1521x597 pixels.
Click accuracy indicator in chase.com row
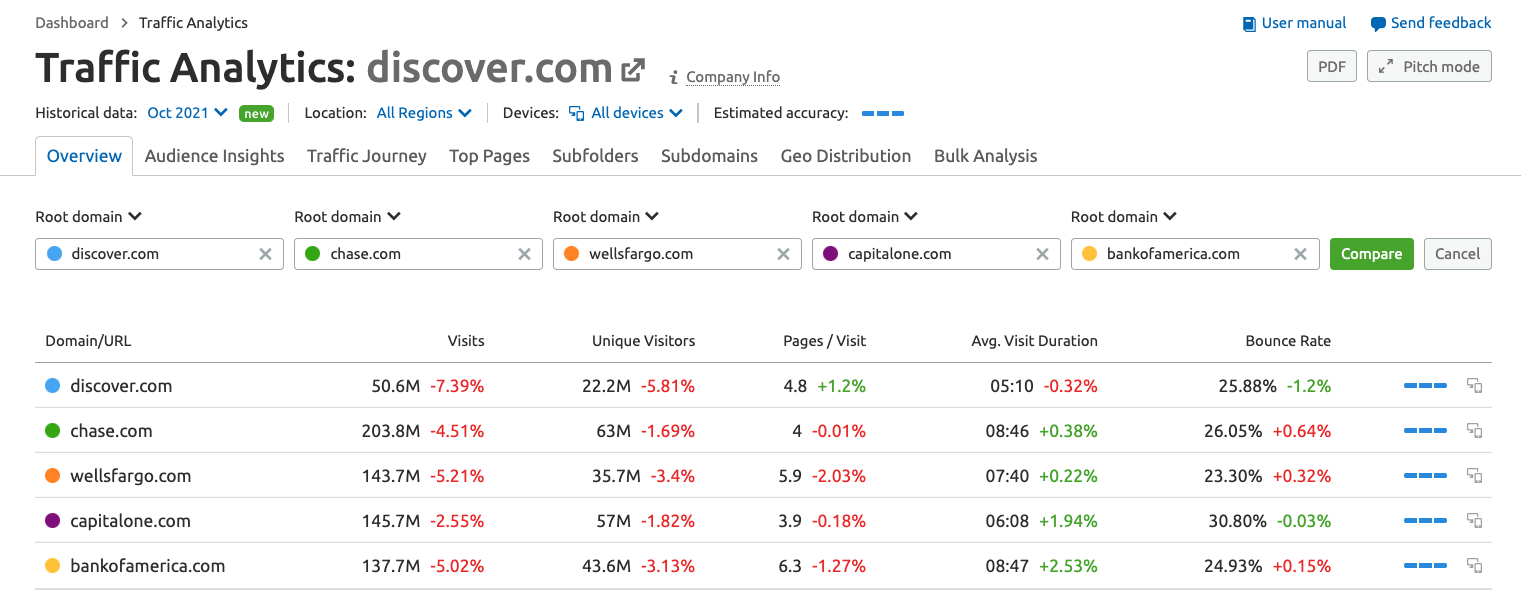click(x=1425, y=431)
